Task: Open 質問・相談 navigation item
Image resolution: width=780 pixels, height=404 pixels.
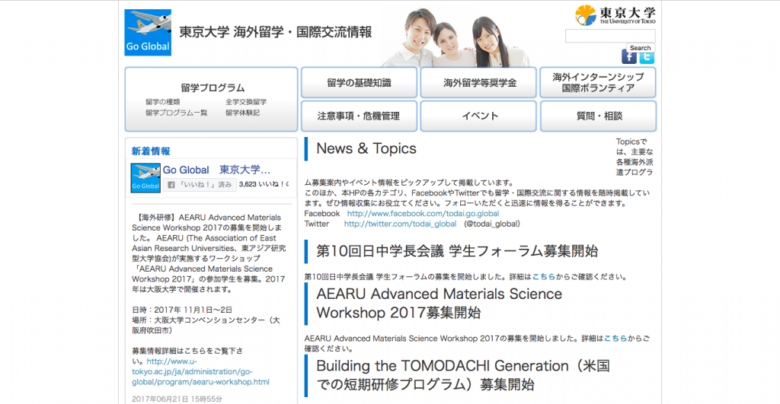Action: pyautogui.click(x=598, y=116)
